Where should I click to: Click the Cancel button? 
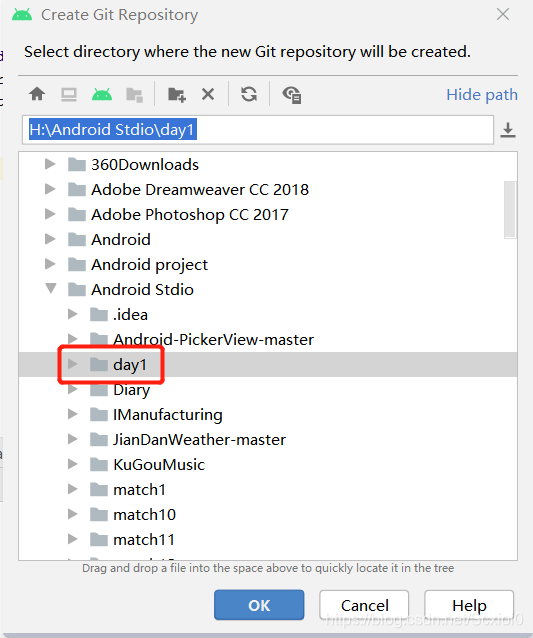click(364, 605)
